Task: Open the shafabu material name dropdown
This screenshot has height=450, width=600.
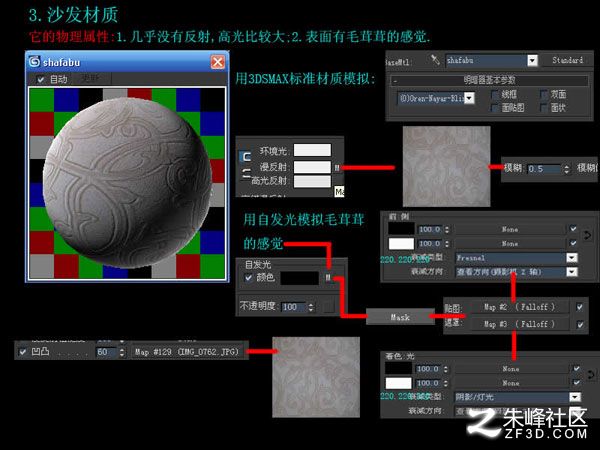Action: tap(532, 60)
